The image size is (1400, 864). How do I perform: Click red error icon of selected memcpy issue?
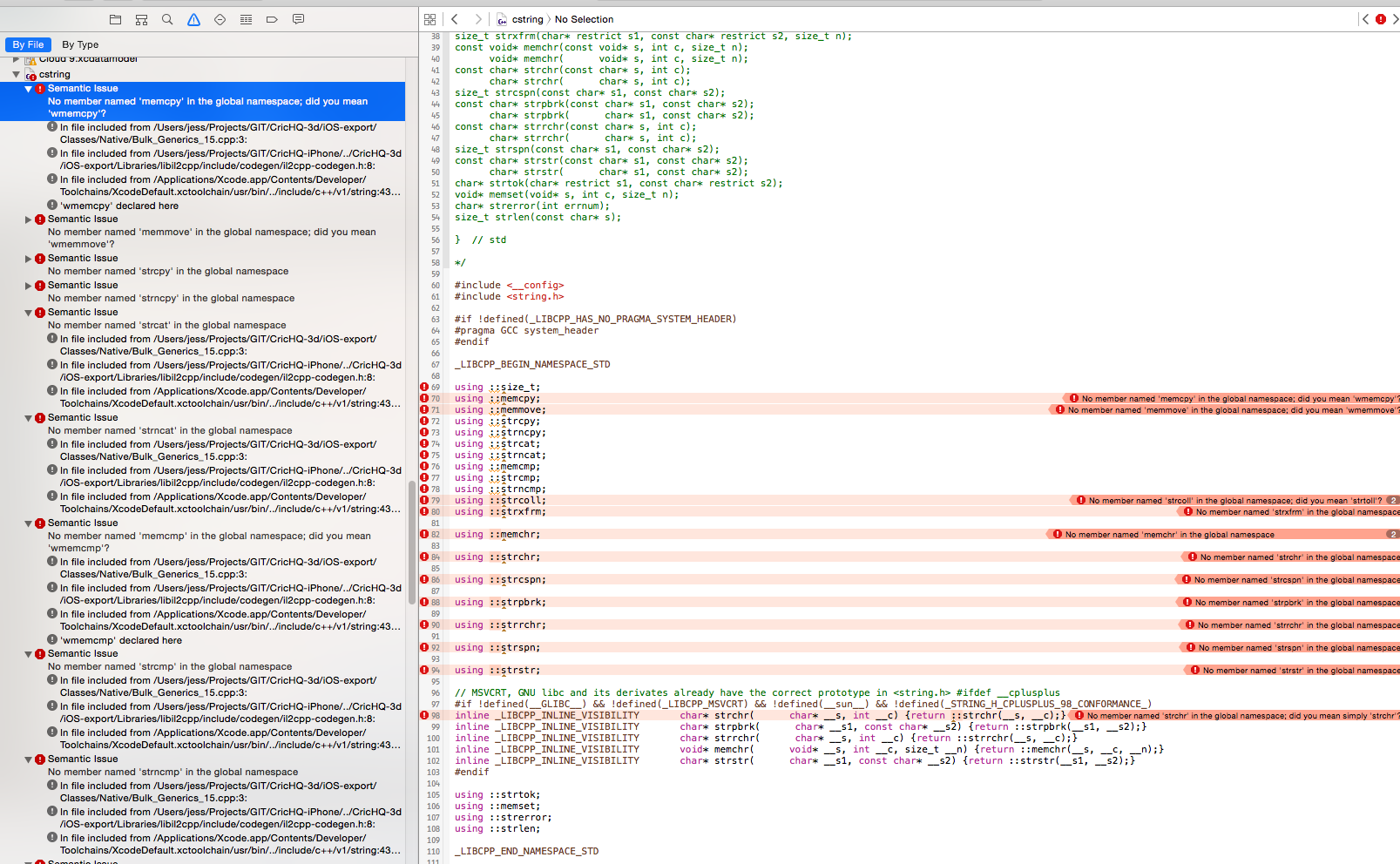click(40, 89)
